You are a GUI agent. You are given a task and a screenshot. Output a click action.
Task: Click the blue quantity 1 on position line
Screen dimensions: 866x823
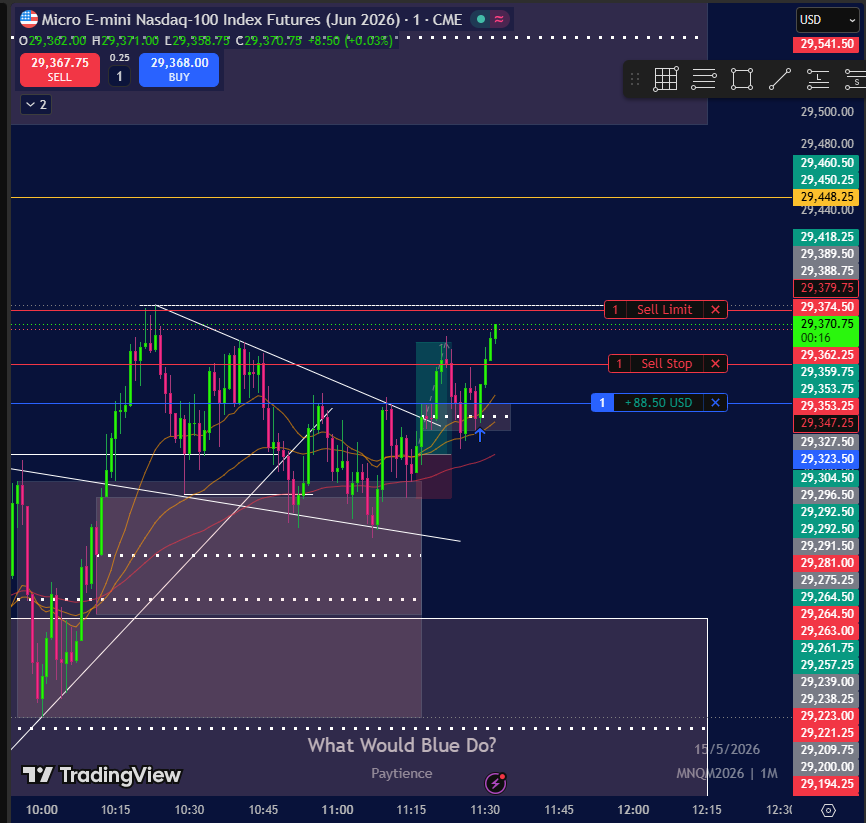point(603,403)
